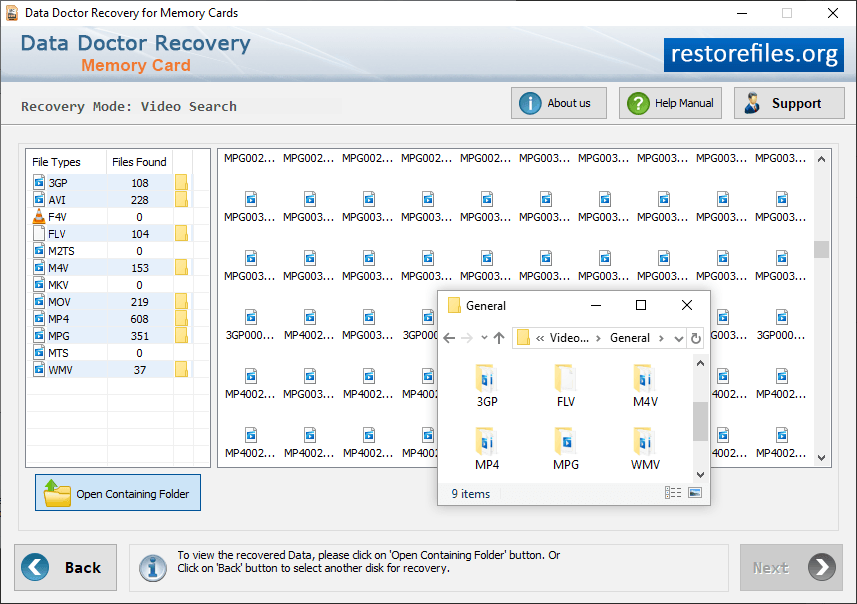
Task: Click the overflow chevrons before Video... path
Action: [540, 338]
